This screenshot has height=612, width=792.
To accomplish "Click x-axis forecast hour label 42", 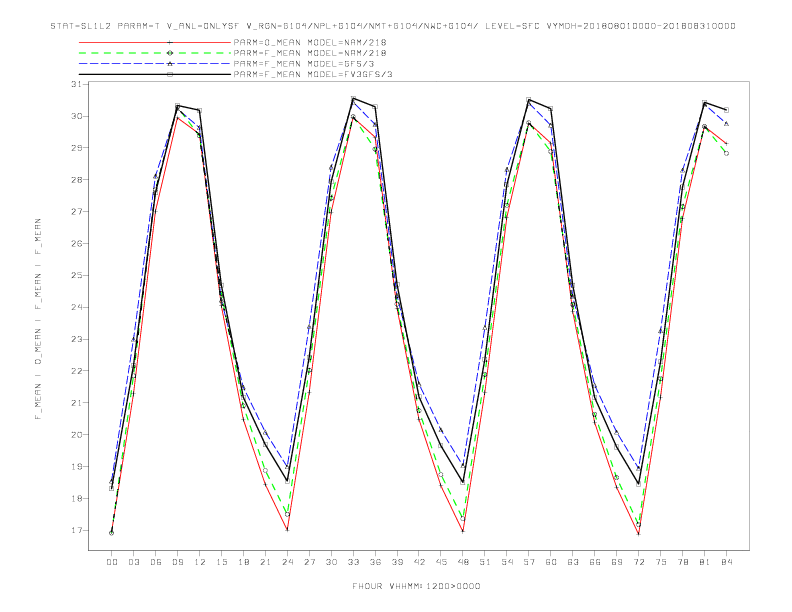I will point(419,562).
